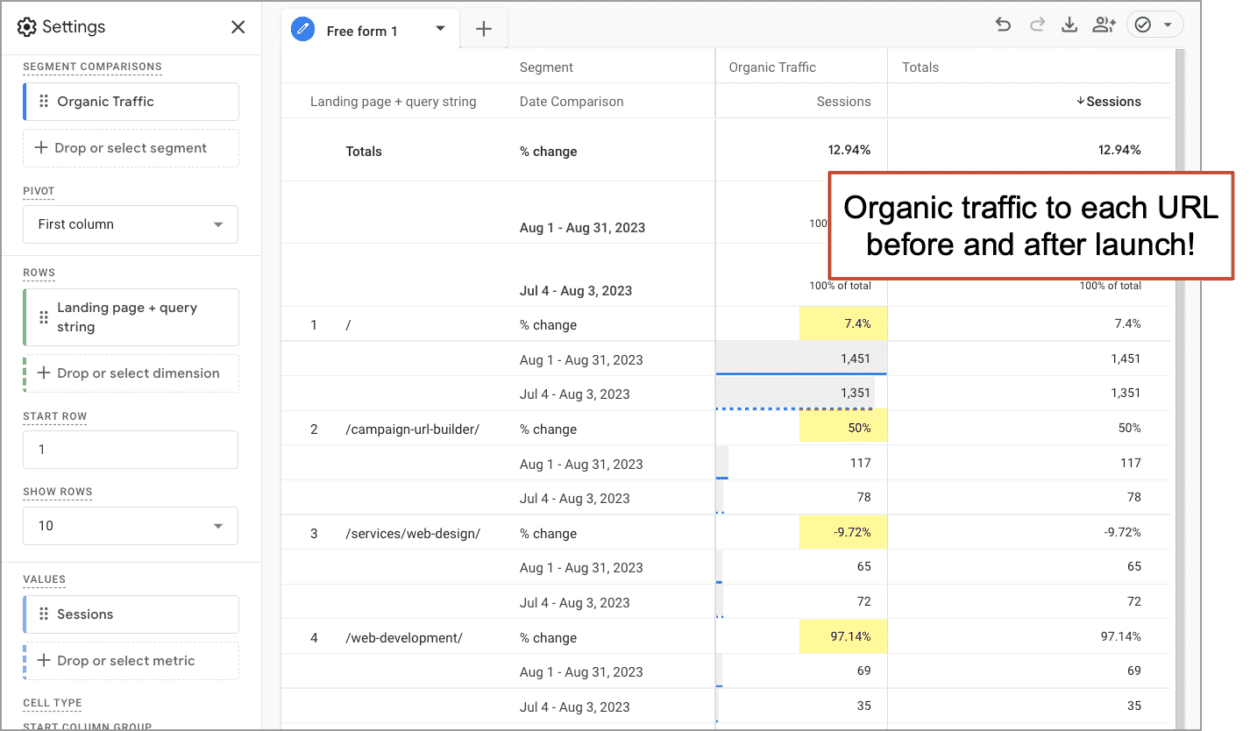
Task: Add a new exploration tab with plus icon
Action: click(x=484, y=29)
